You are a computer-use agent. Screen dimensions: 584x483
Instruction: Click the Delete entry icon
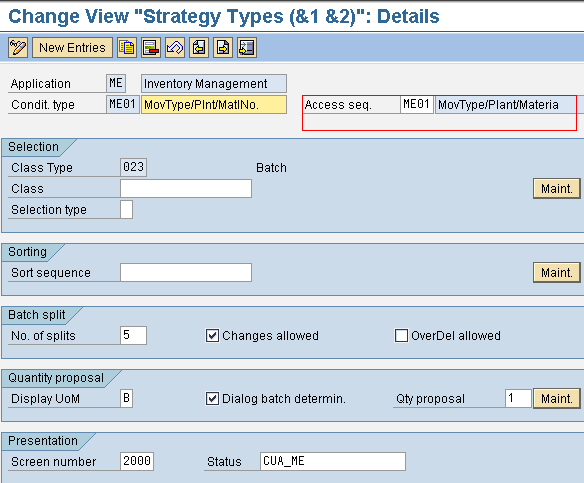pos(151,48)
